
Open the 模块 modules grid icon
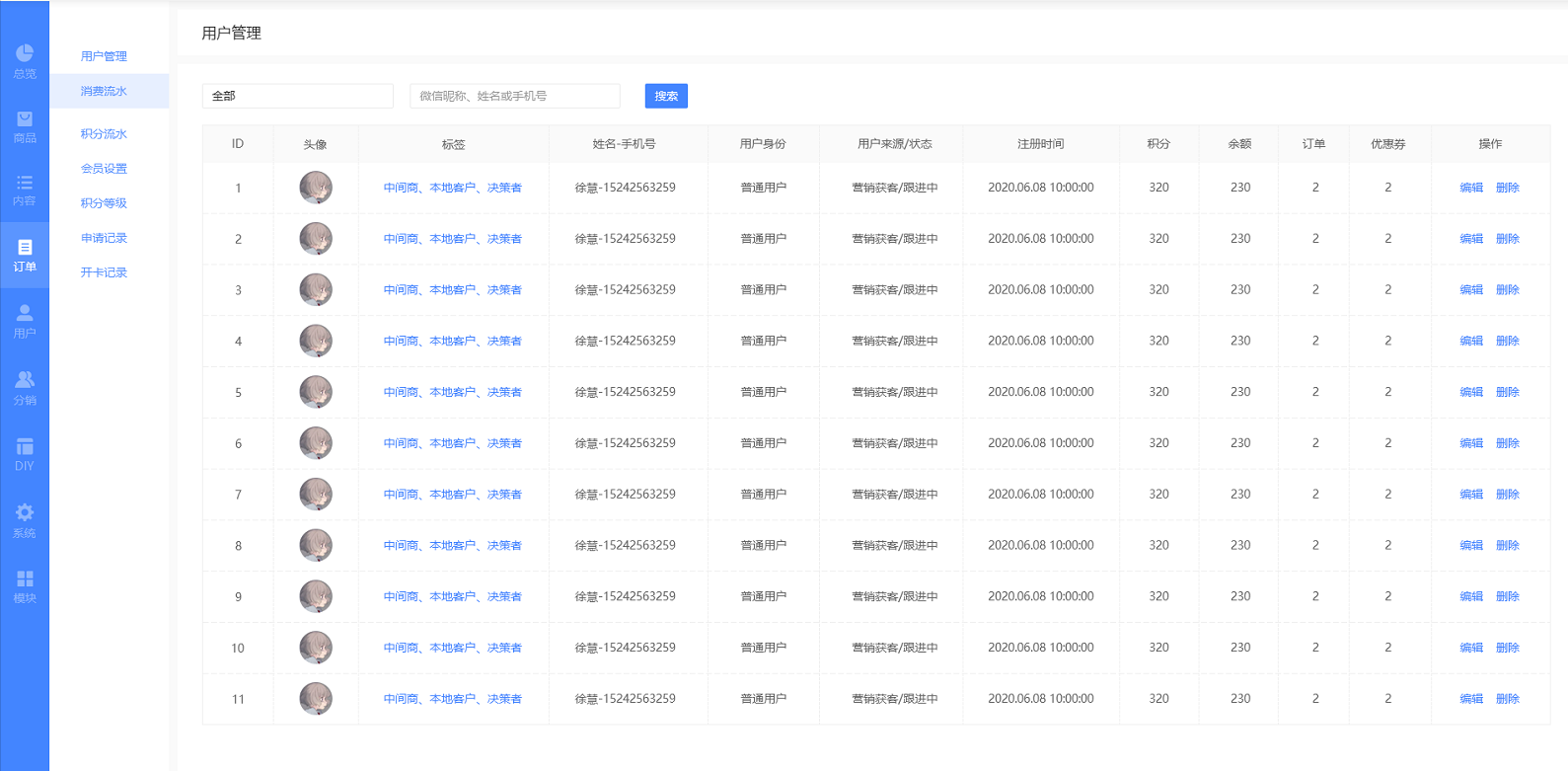pos(25,586)
